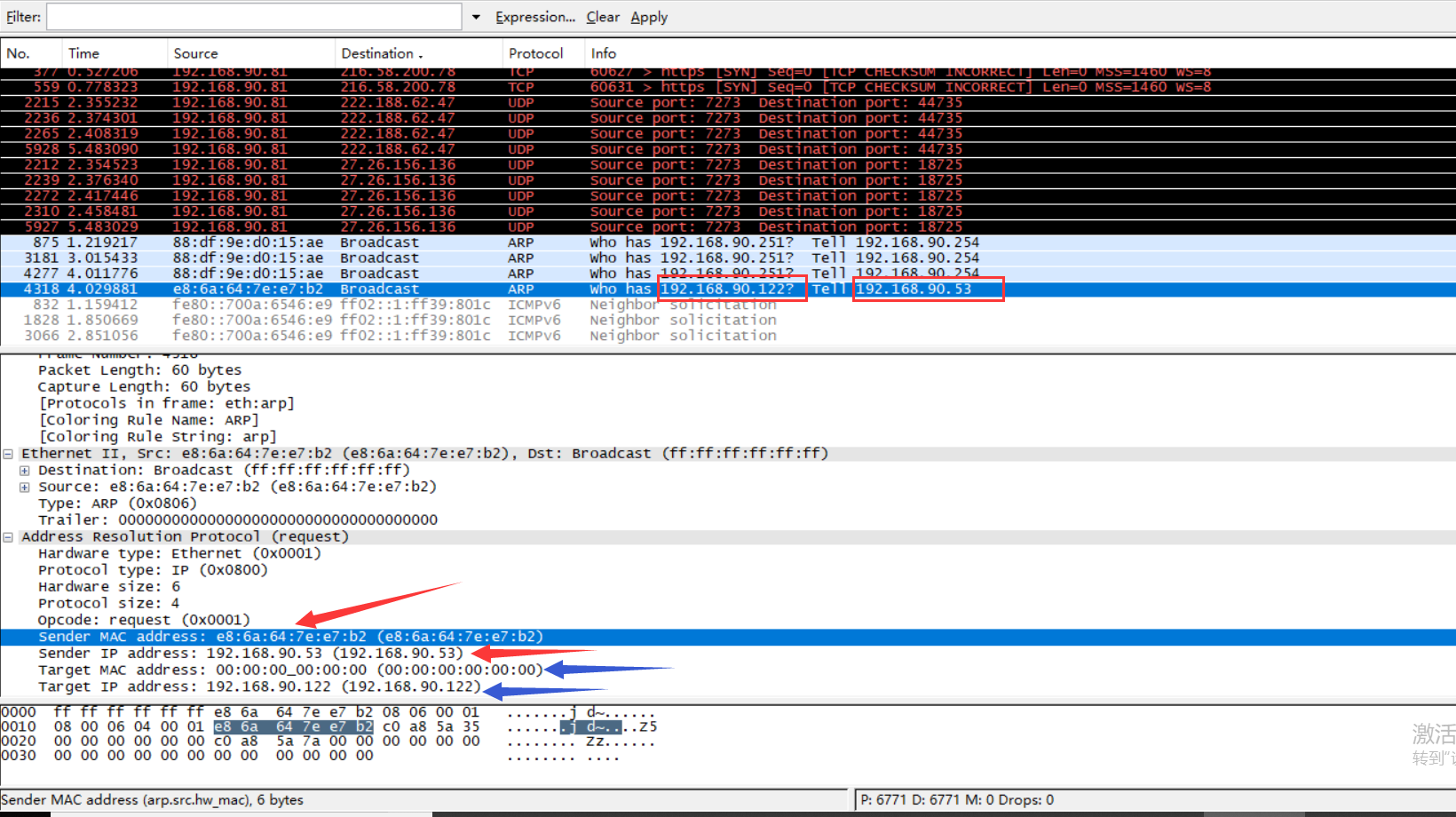The height and width of the screenshot is (817, 1456).
Task: Select Coloring Rule Name: ARP line
Action: [148, 420]
